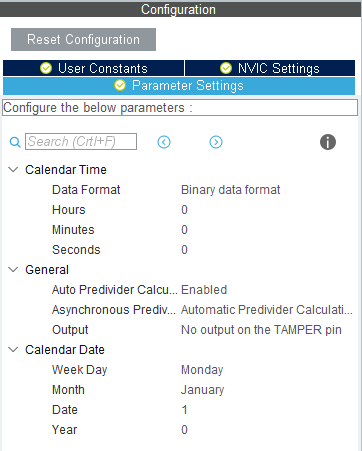Click the Reset Configuration button
362x451 pixels.
pyautogui.click(x=83, y=40)
